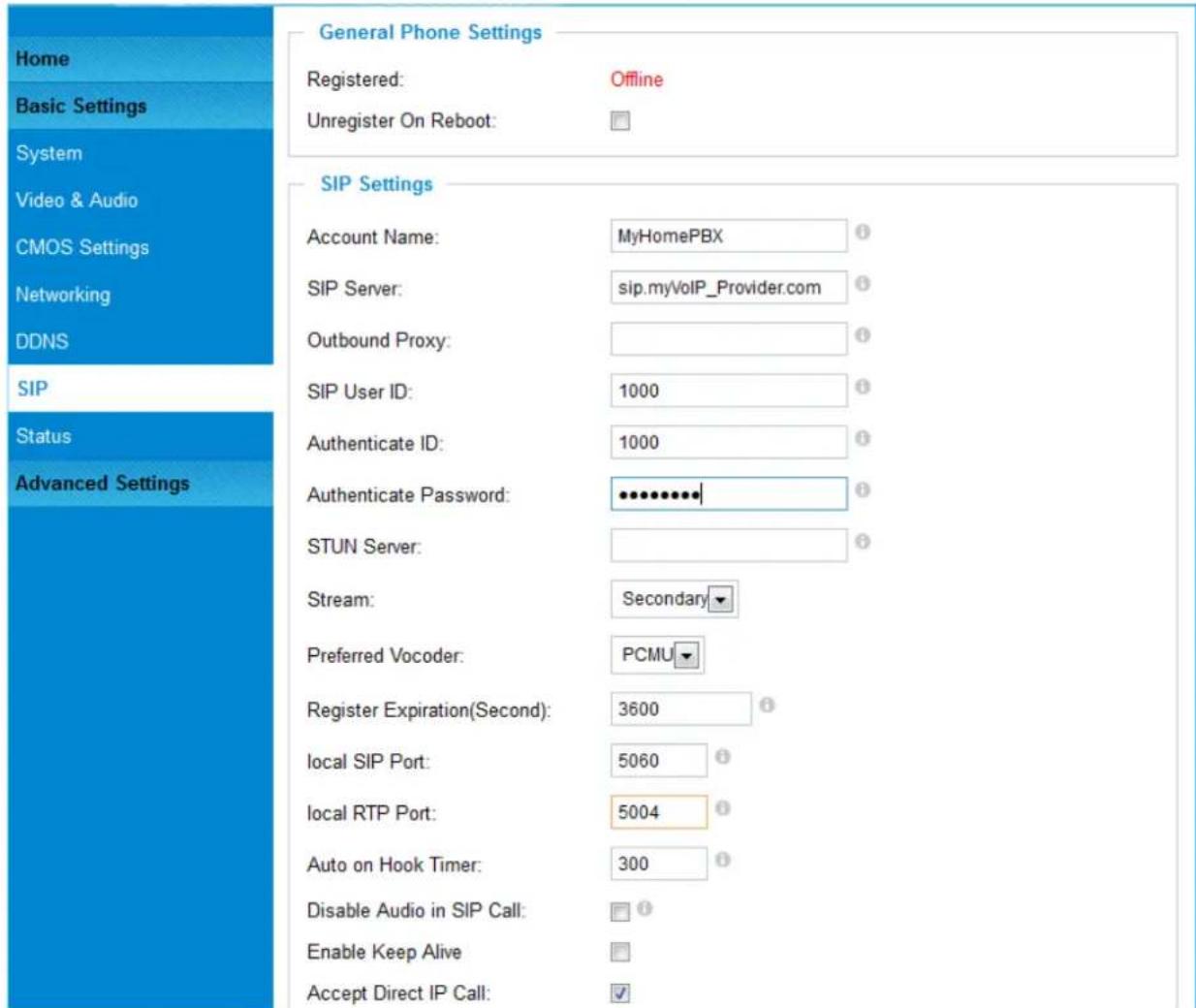Viewport: 1196px width, 1008px height.
Task: Open the Networking page
Action: click(x=141, y=295)
